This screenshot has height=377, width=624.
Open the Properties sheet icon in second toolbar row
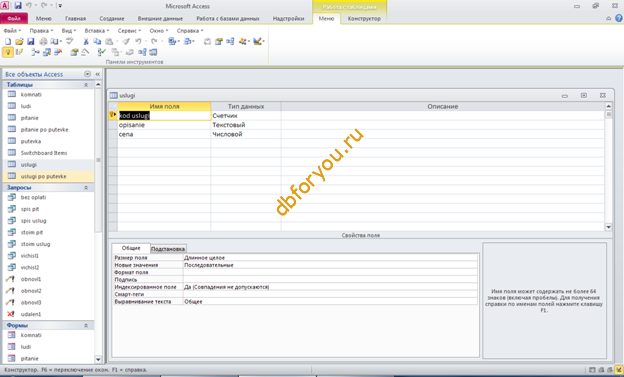click(74, 52)
